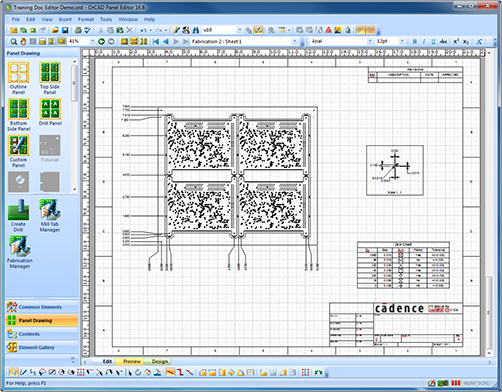Toggle bold text formatting
The height and width of the screenshot is (392, 502).
pos(415,41)
